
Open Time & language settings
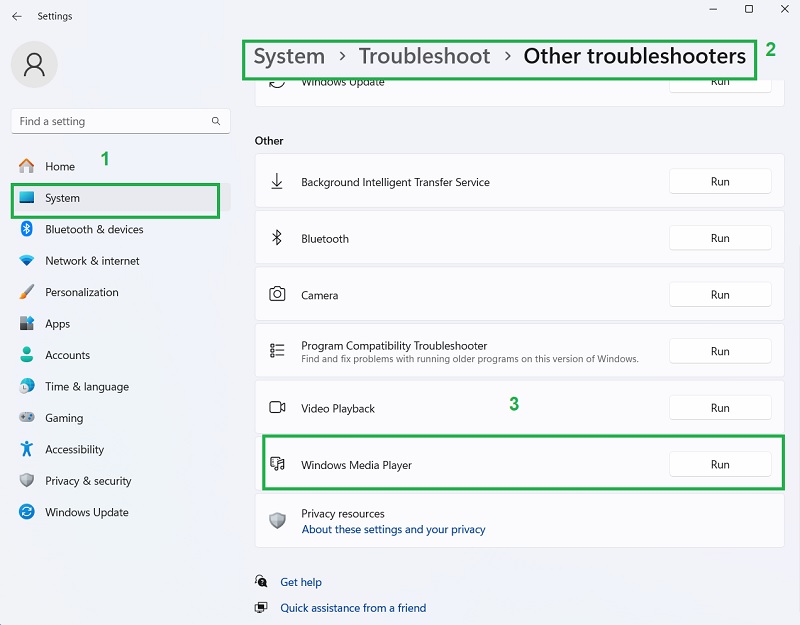[x=120, y=386]
